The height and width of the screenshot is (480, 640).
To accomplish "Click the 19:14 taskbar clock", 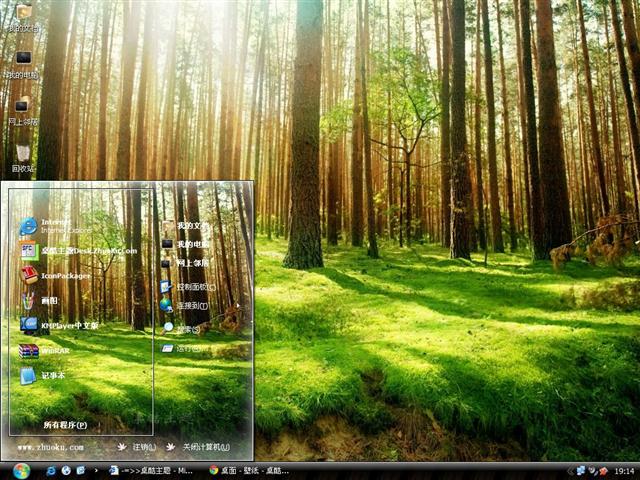I will point(624,471).
